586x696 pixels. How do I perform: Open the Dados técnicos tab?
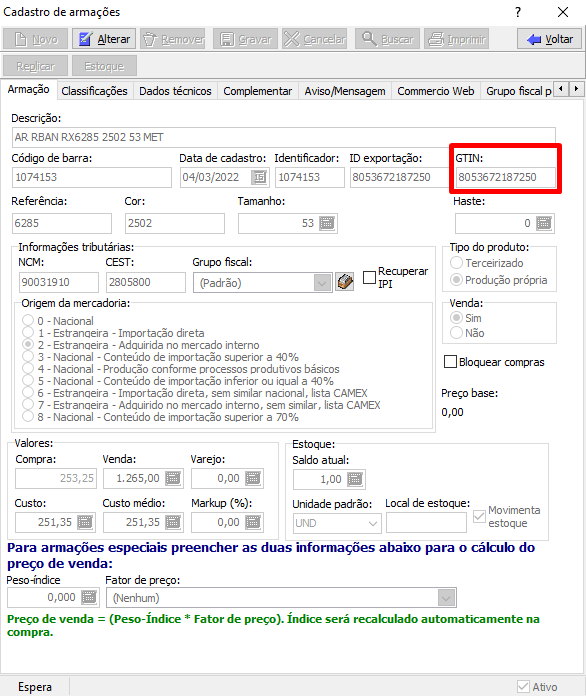[x=175, y=91]
